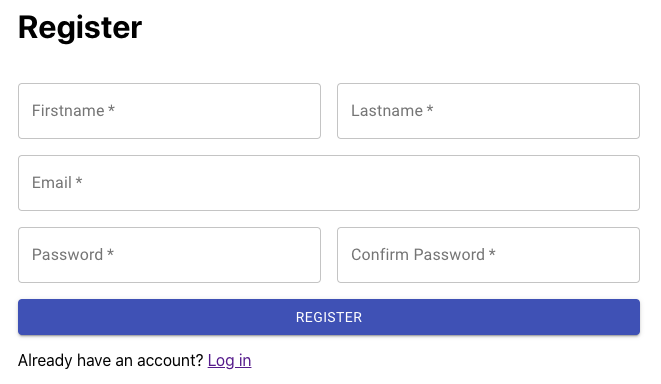Activate the Confirm Password field
Screen dimensions: 661x384
tap(488, 255)
